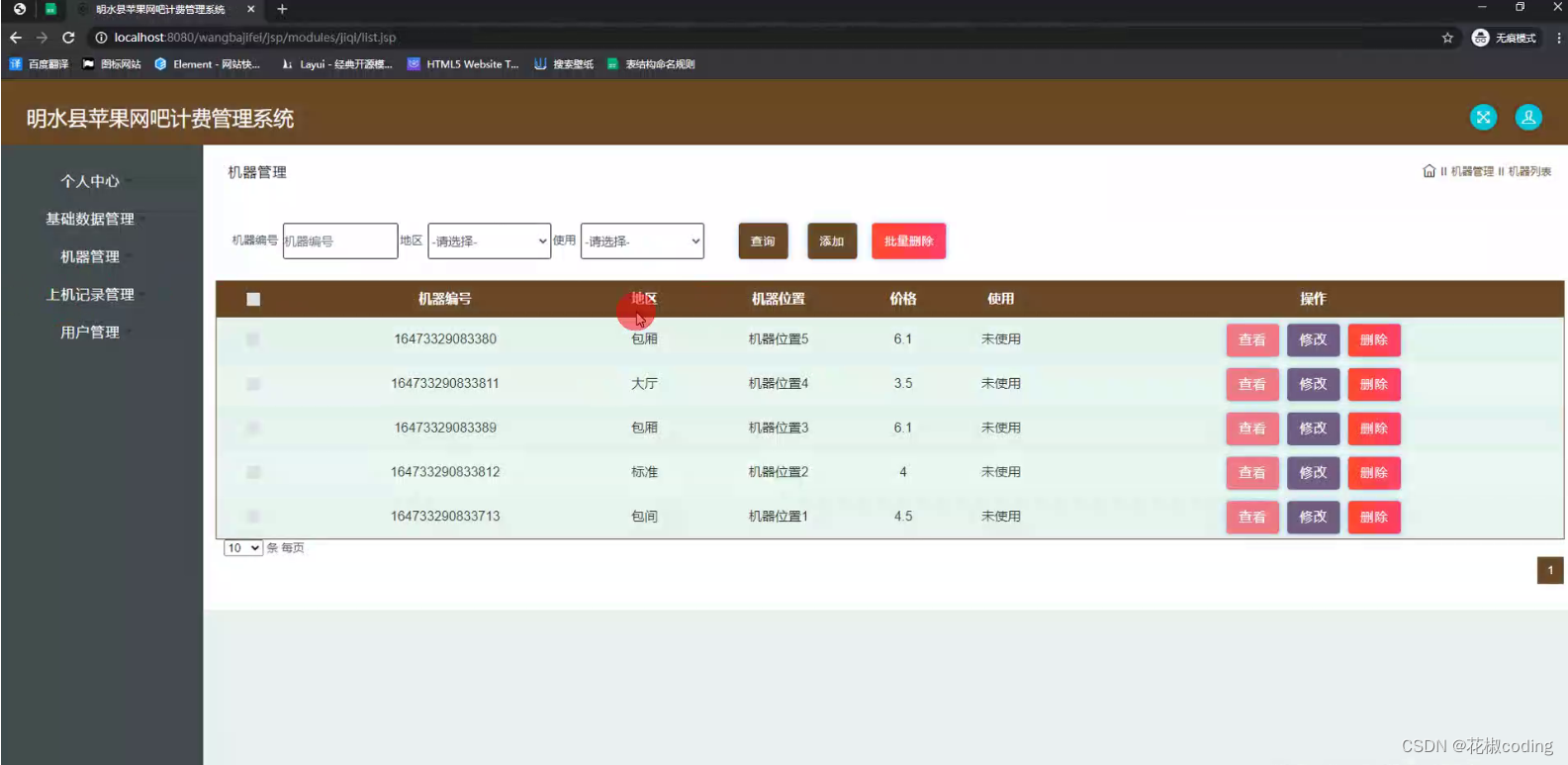Click 批量删除 bulk delete button
Image resolution: width=1568 pixels, height=765 pixels.
click(x=908, y=240)
